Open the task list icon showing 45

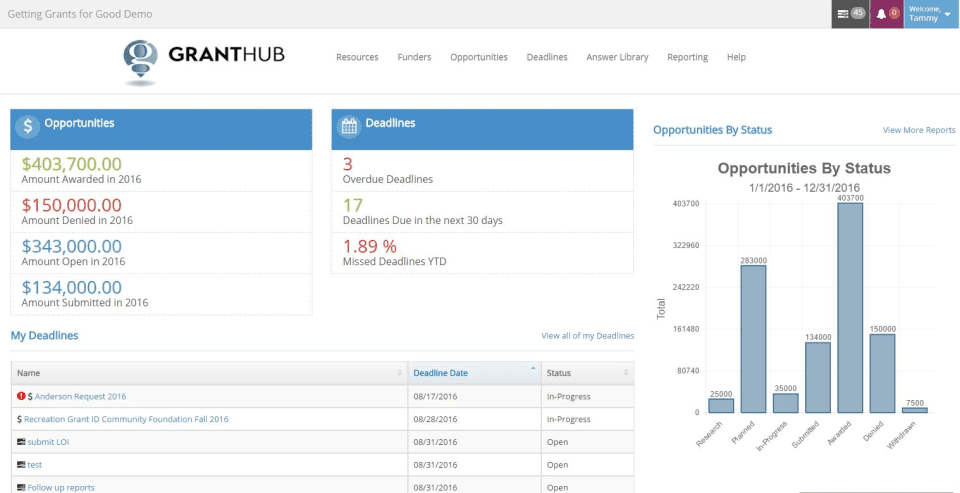point(850,14)
